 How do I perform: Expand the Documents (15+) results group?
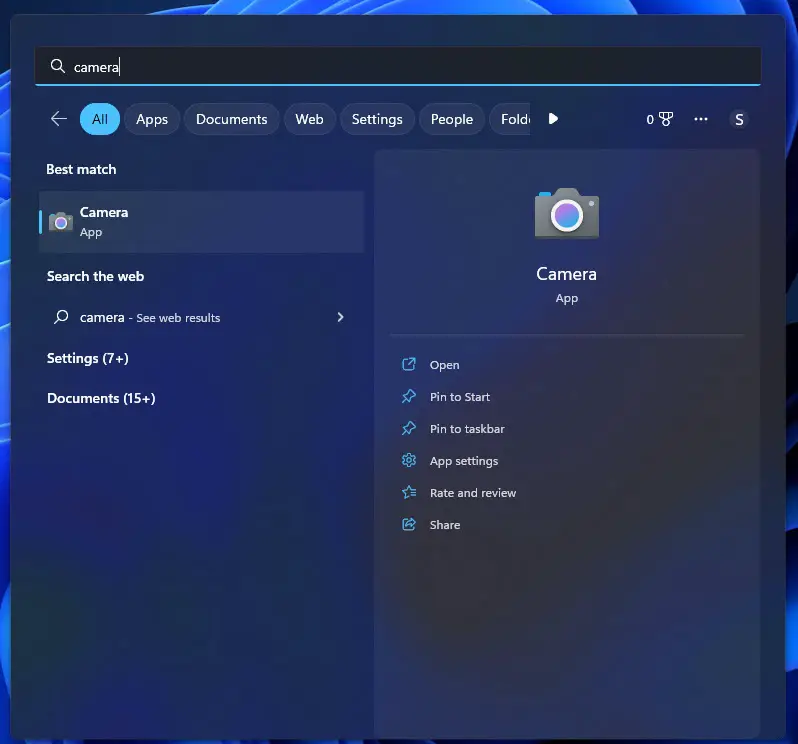(101, 398)
